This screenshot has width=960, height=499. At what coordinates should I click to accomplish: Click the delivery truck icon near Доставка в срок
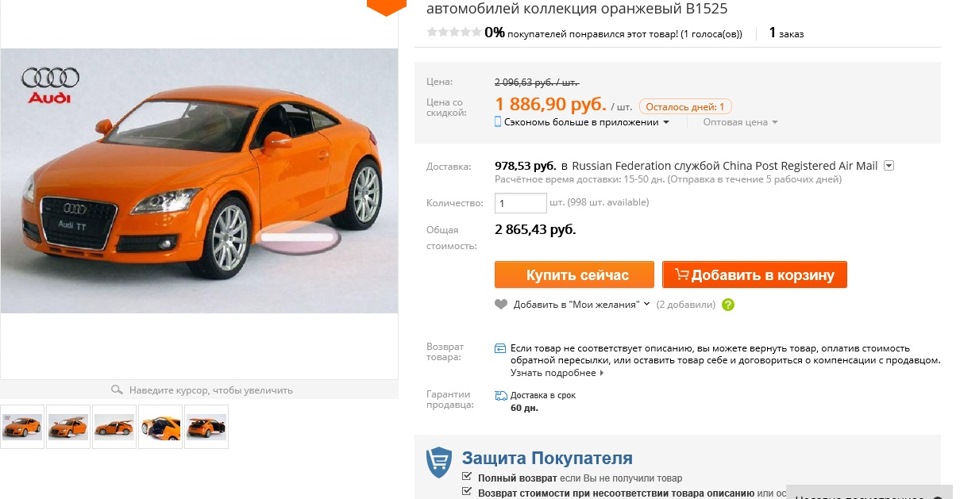(x=501, y=396)
